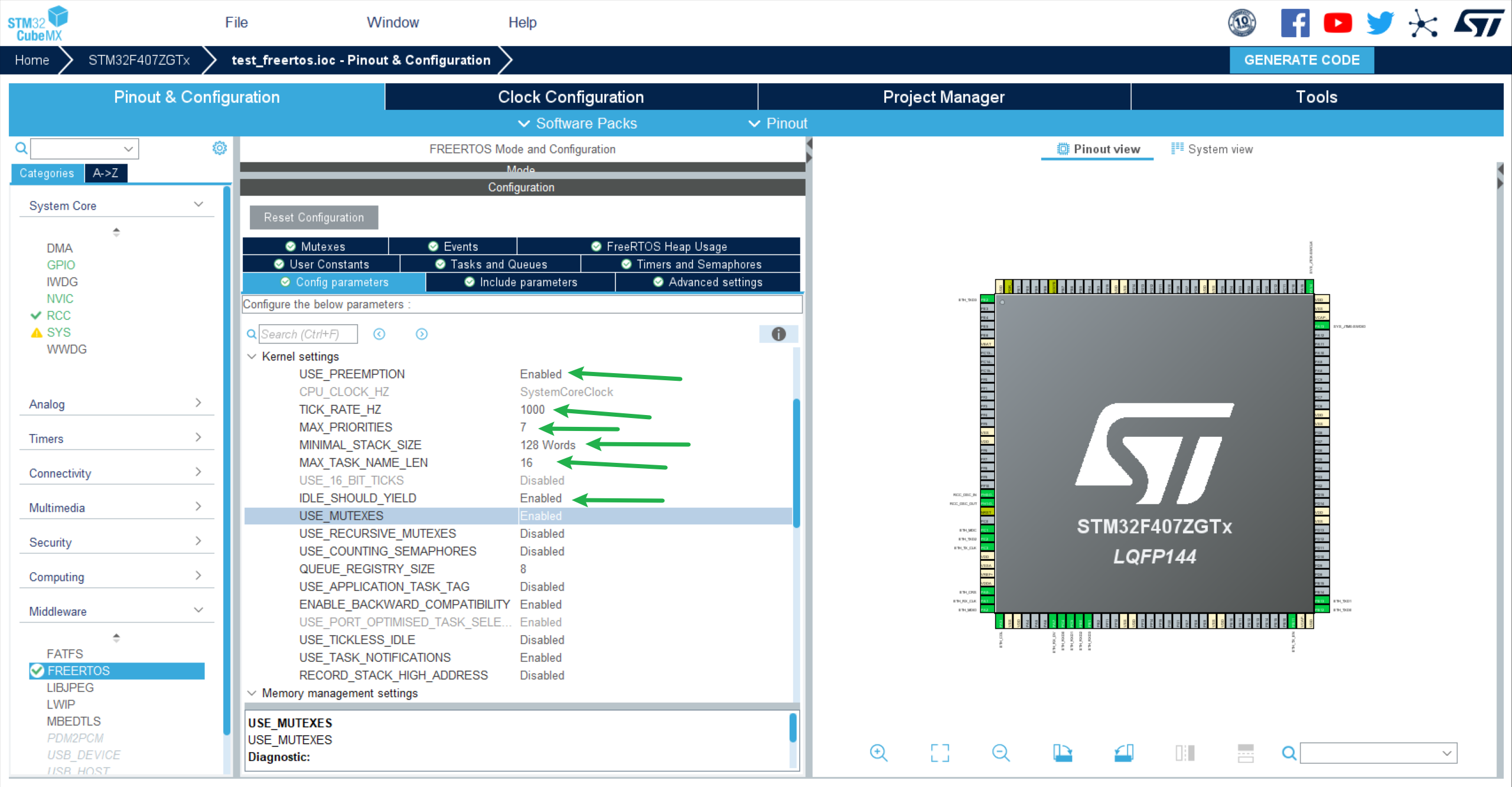The width and height of the screenshot is (1512, 787).
Task: Open the Window menu
Action: pyautogui.click(x=393, y=22)
